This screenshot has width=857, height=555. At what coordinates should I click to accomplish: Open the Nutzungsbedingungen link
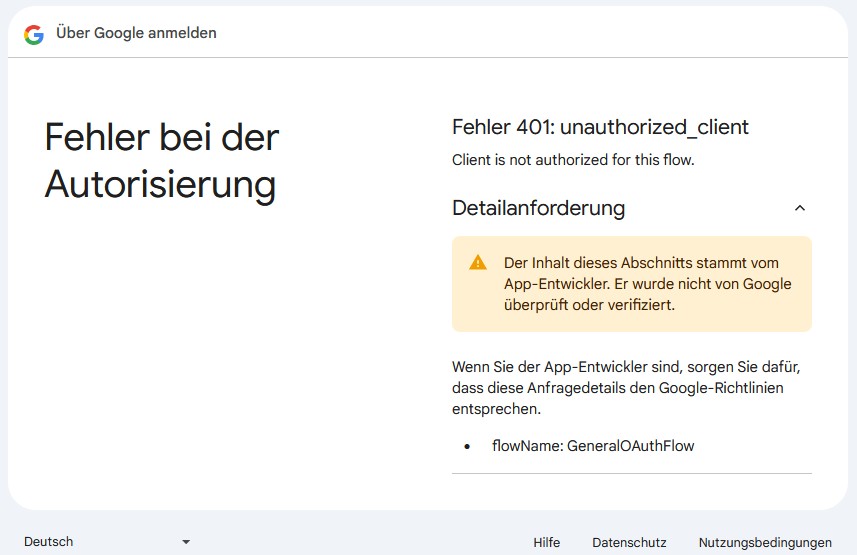tap(765, 542)
